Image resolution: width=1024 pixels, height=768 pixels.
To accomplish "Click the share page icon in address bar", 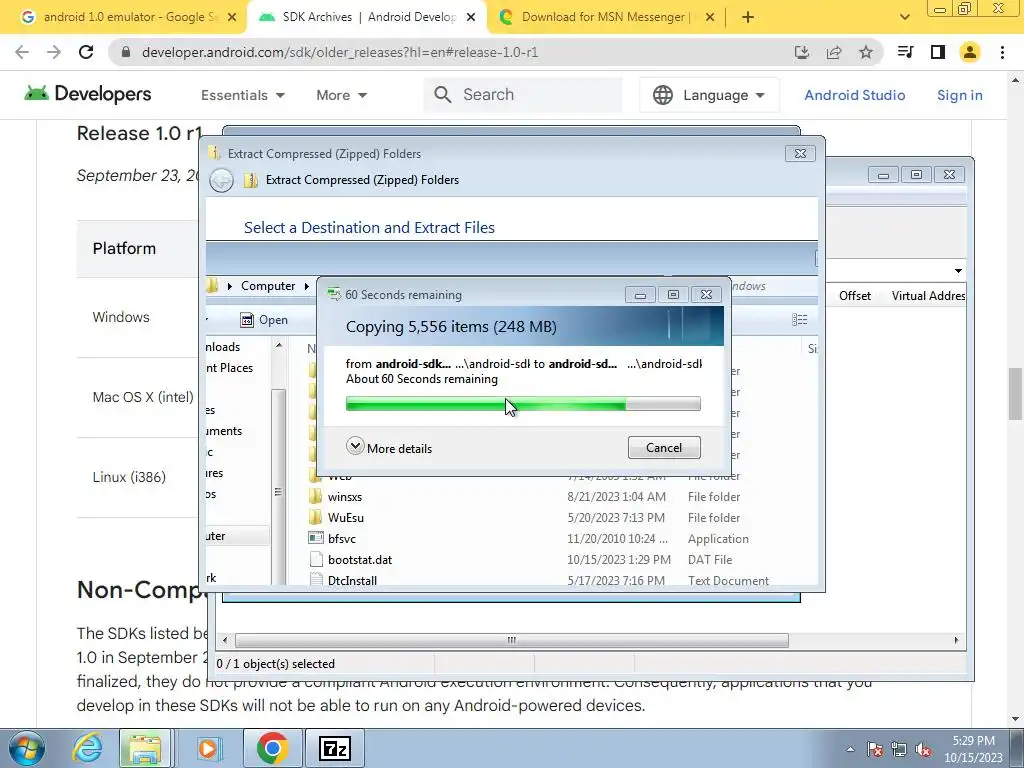I will point(834,52).
